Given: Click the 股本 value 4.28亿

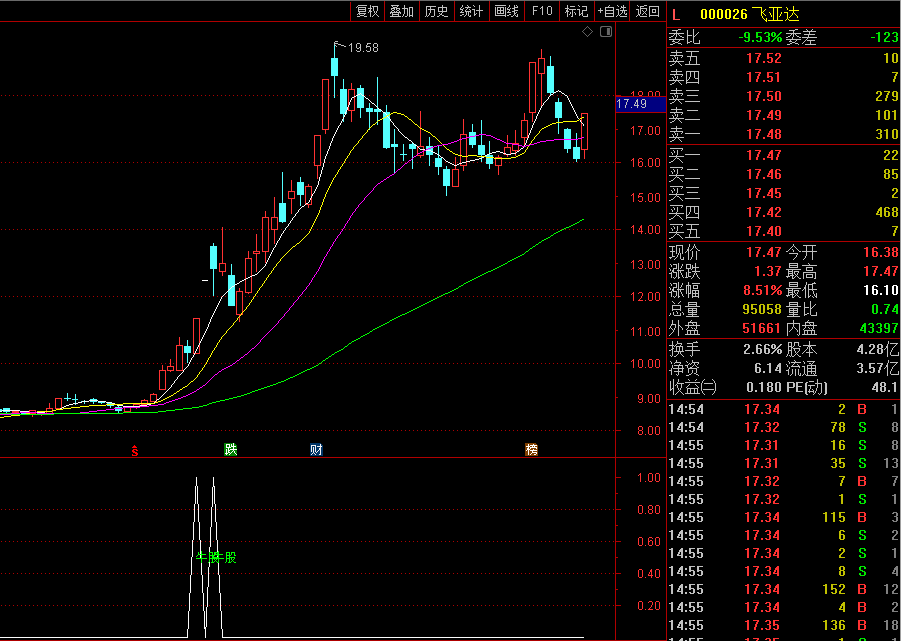Looking at the screenshot, I should pos(877,349).
